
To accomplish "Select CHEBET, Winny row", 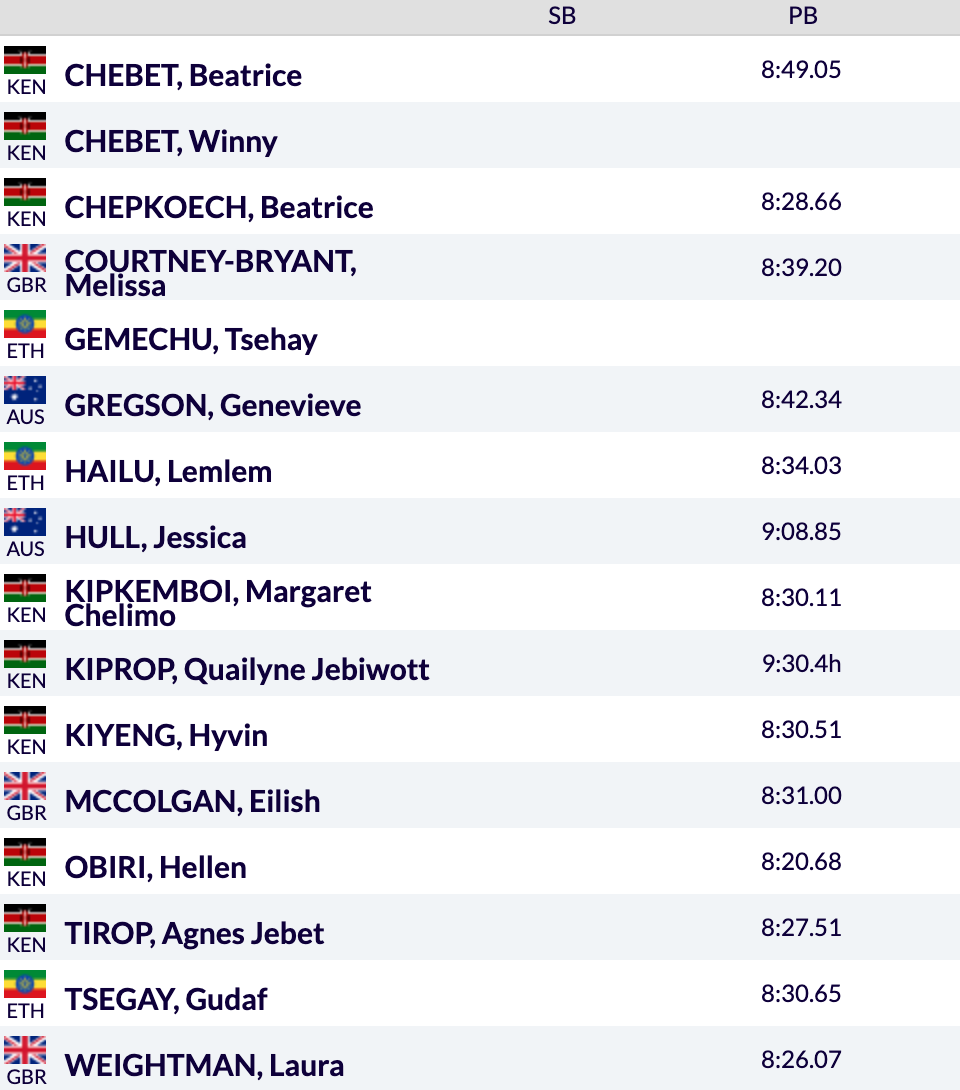I will (x=480, y=135).
